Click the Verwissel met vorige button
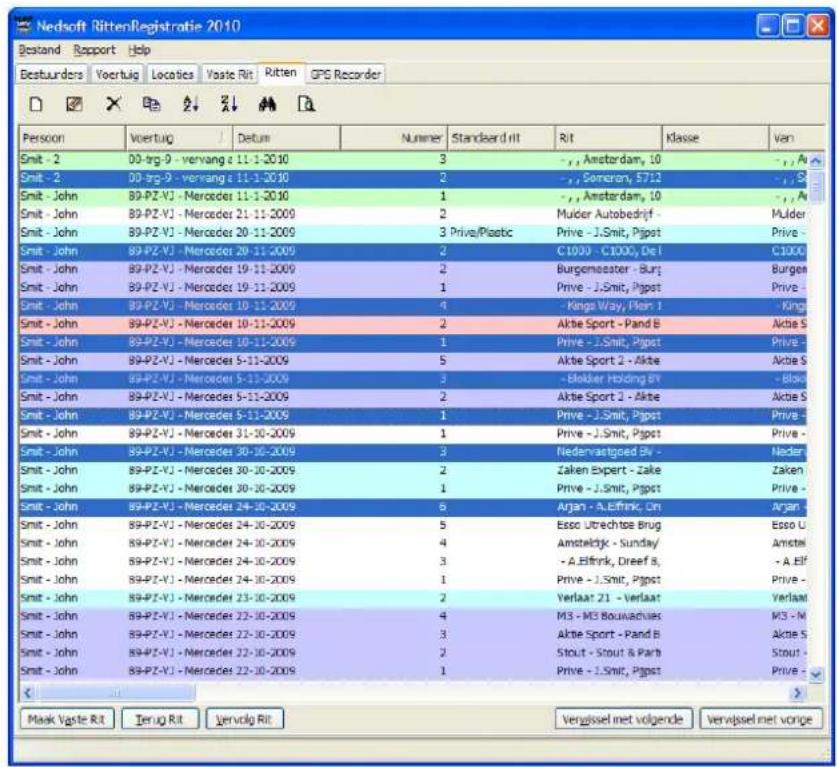The height and width of the screenshot is (767, 837). (x=760, y=719)
